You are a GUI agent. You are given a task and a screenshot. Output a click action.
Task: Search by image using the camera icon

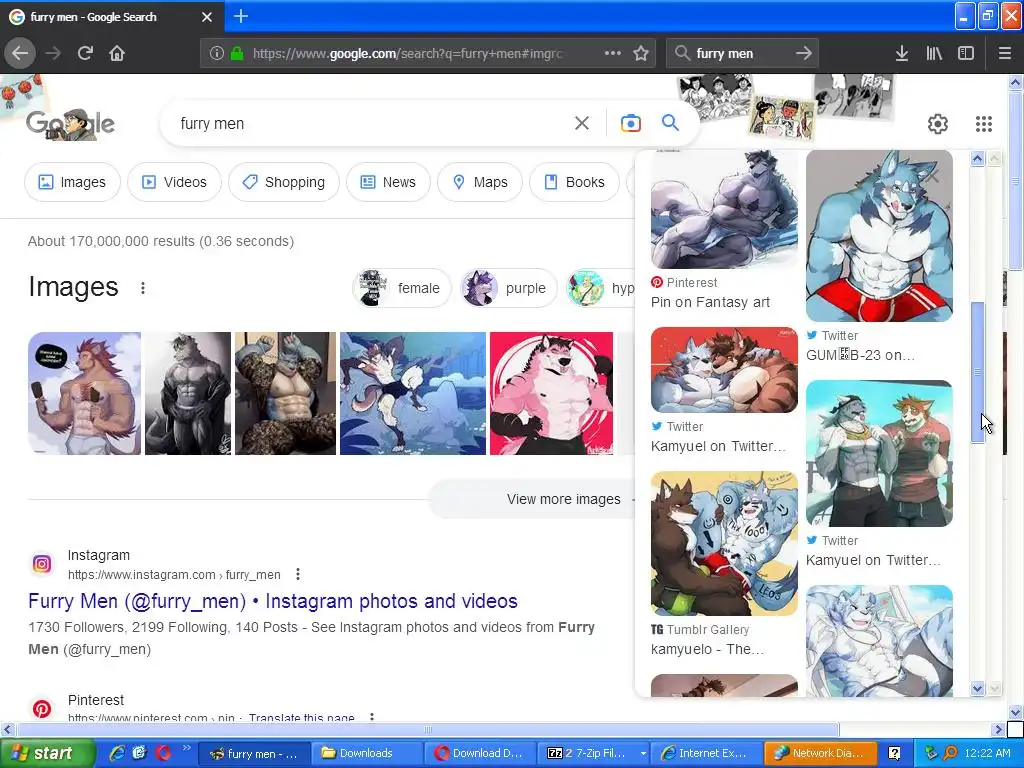tap(631, 123)
